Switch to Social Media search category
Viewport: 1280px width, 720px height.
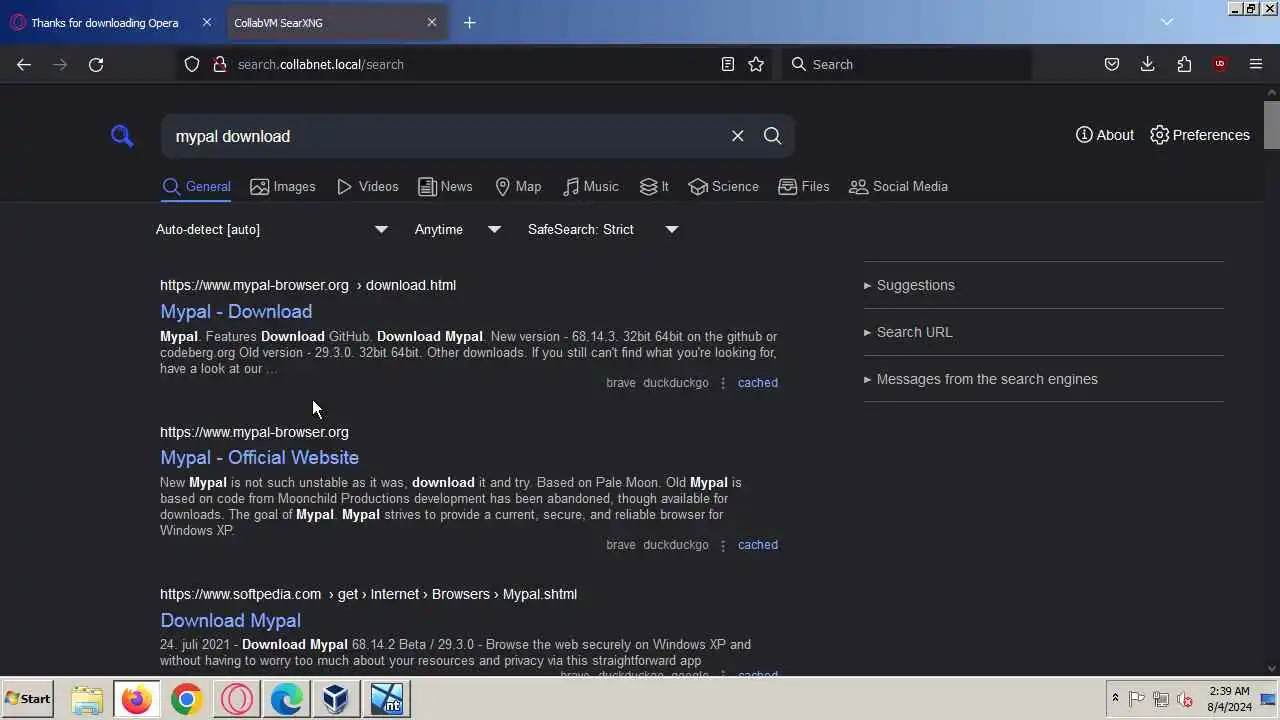[898, 186]
